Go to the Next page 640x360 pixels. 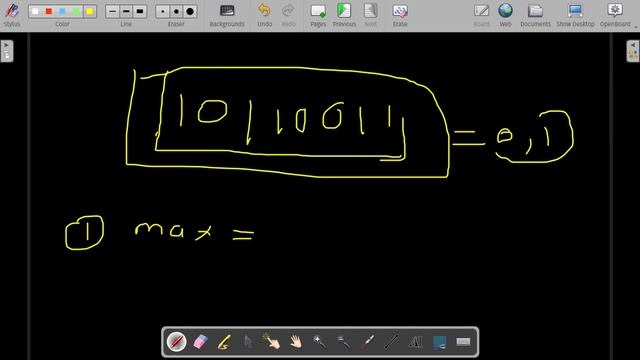point(370,16)
